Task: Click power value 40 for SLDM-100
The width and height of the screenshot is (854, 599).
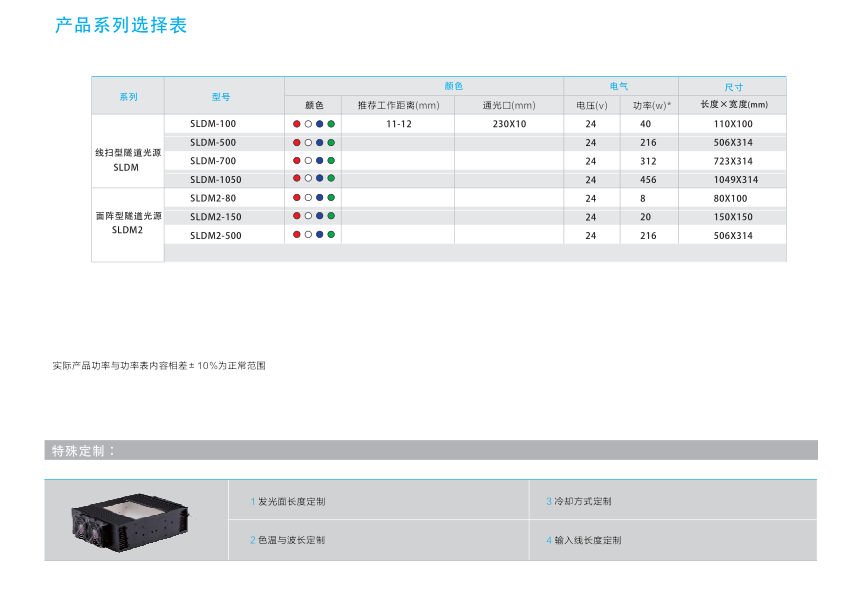Action: [x=645, y=124]
